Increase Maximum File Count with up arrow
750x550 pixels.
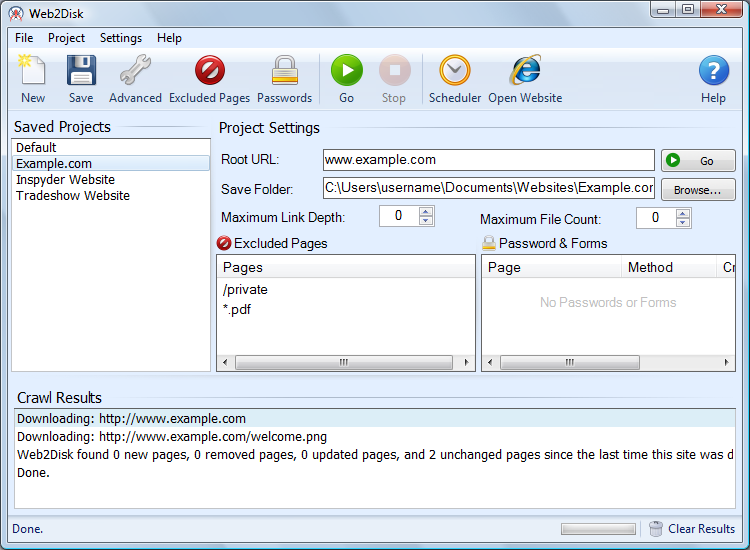point(683,213)
